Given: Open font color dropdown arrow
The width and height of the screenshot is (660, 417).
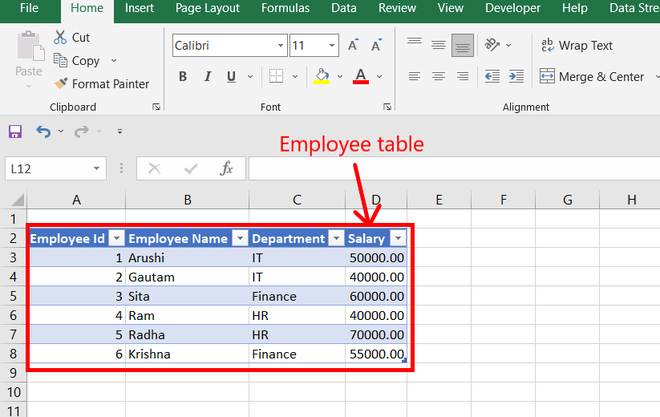Looking at the screenshot, I should pos(379,77).
